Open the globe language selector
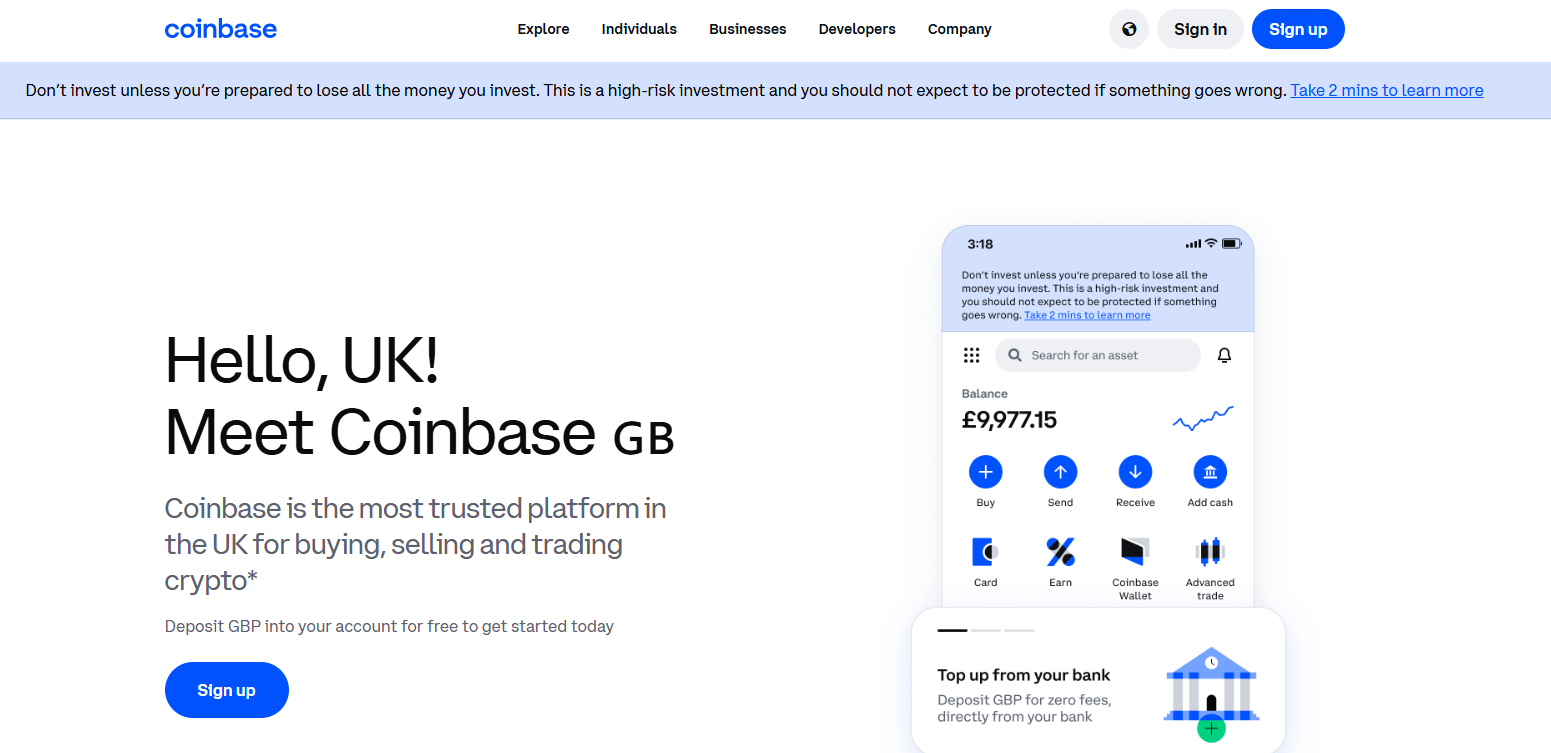The height and width of the screenshot is (753, 1551). pos(1129,29)
